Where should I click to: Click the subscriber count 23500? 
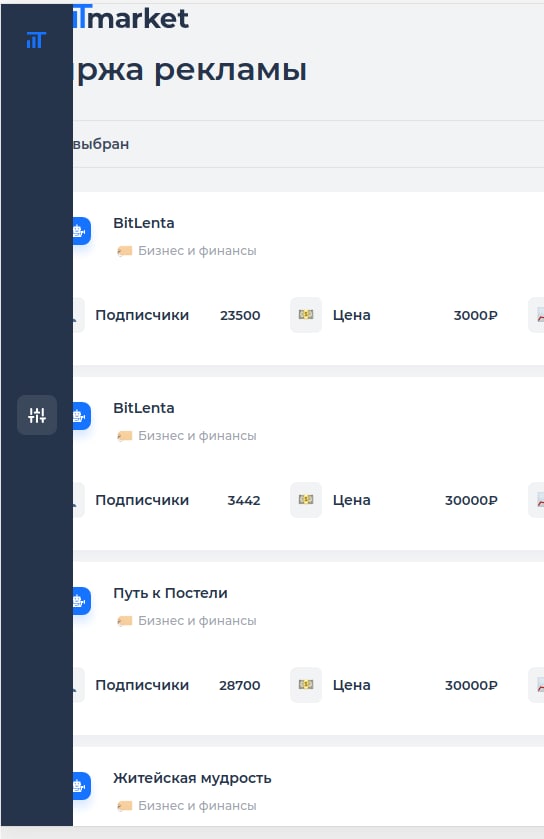point(240,315)
